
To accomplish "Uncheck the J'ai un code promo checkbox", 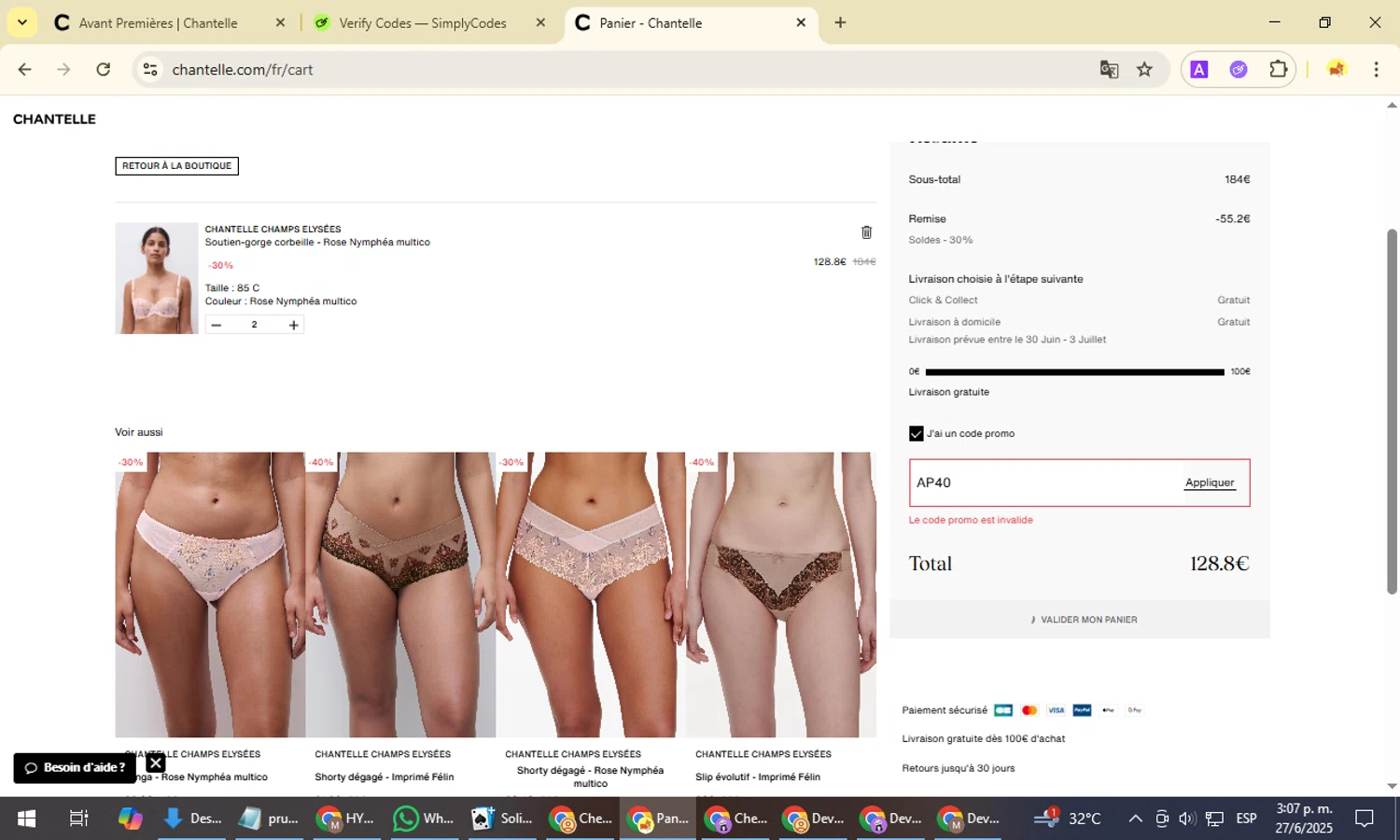I will [916, 434].
